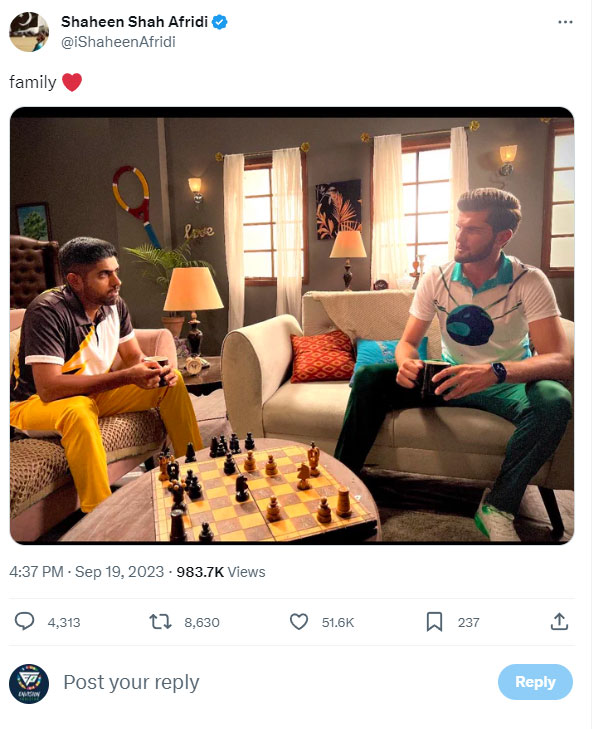View the 983.7K Views analytics

click(221, 572)
